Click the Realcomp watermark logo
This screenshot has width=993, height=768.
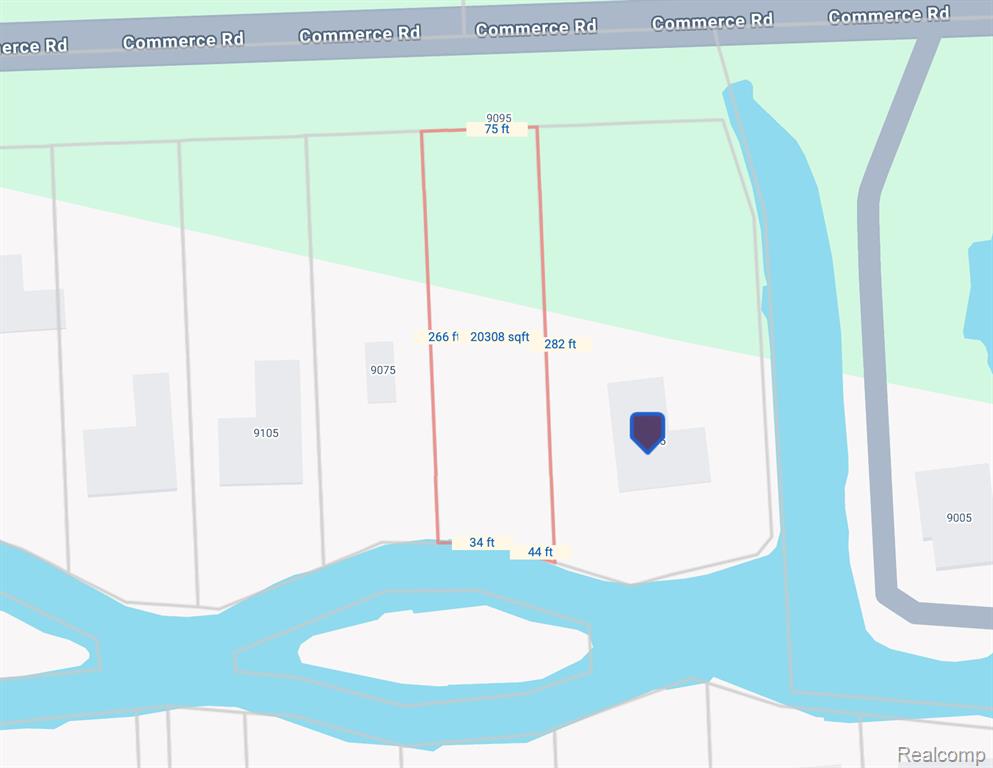pos(941,755)
